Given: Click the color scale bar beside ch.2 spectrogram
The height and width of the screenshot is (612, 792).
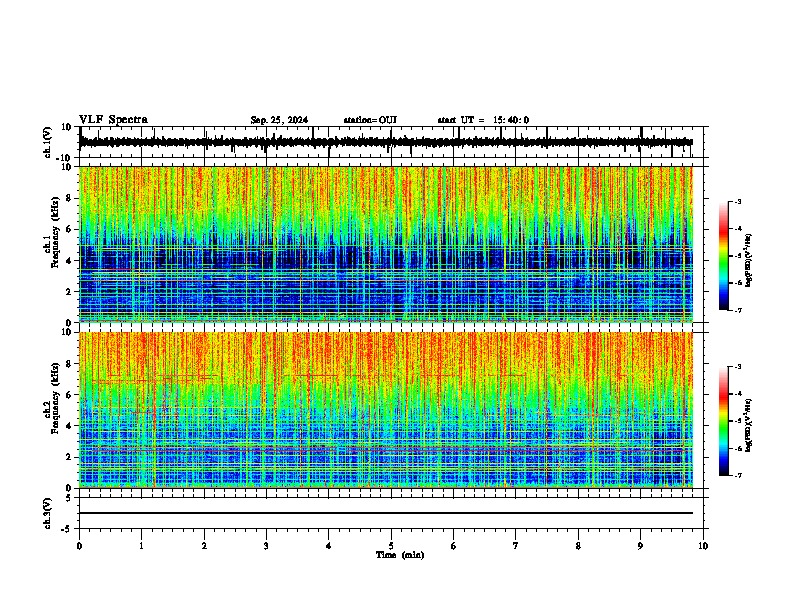Looking at the screenshot, I should [724, 421].
